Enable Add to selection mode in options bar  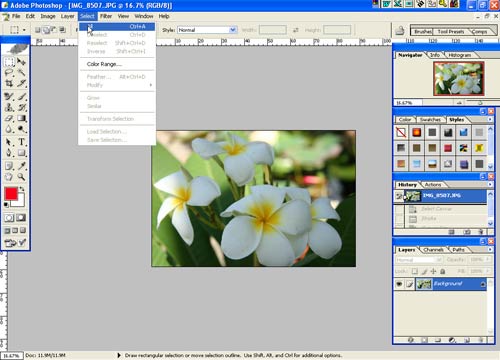click(46, 30)
